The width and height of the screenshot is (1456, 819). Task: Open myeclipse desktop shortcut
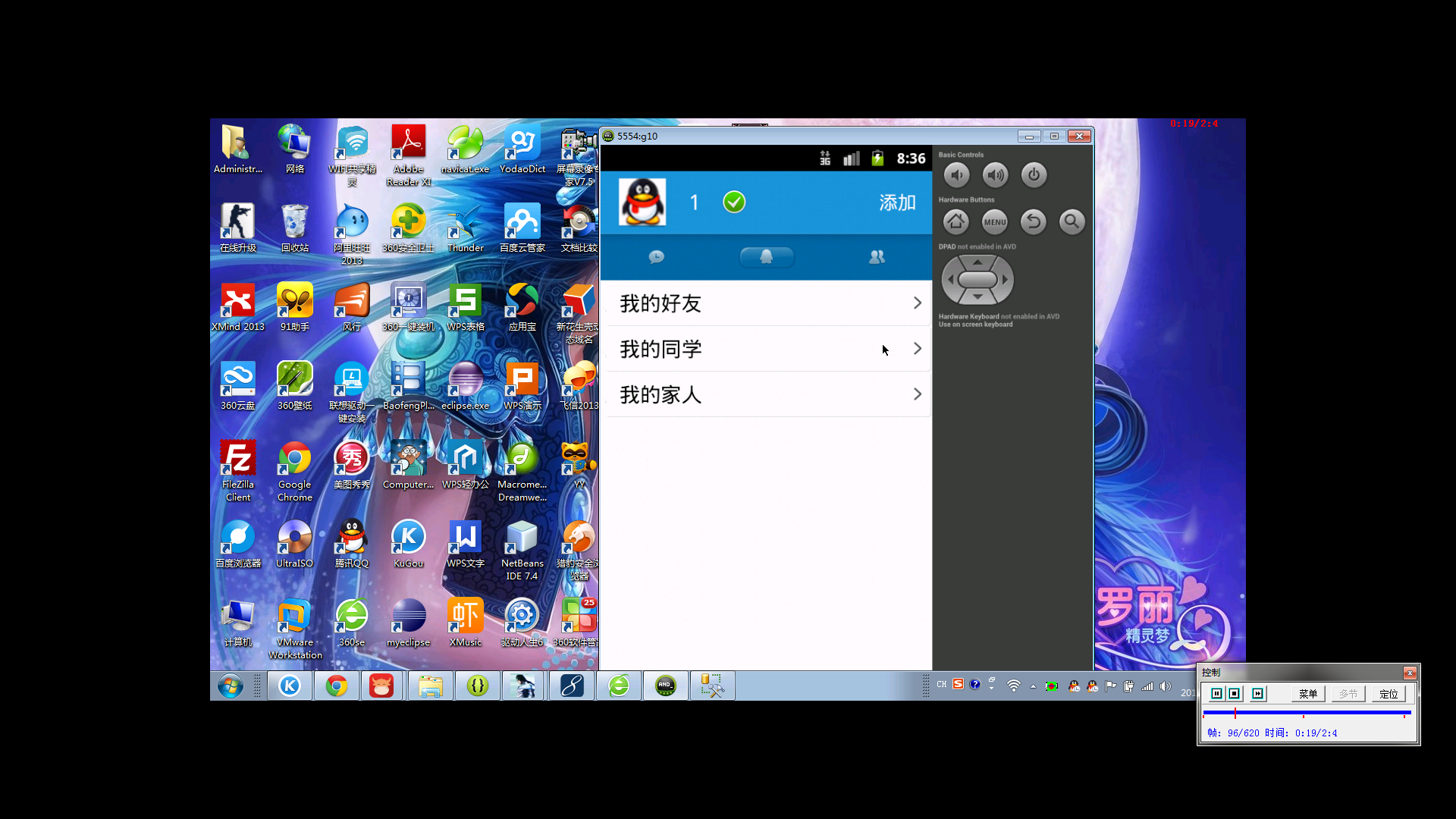pos(408,623)
